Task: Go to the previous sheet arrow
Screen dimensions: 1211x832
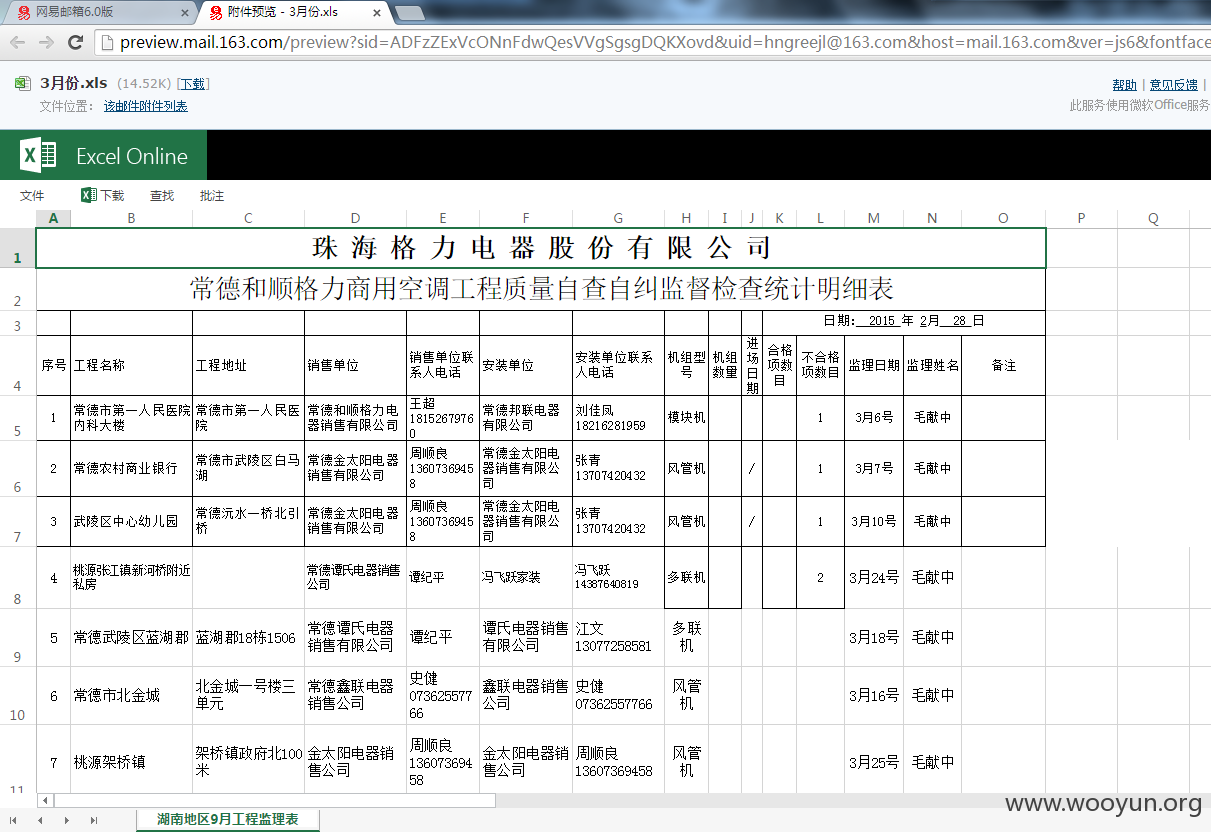Action: 40,820
